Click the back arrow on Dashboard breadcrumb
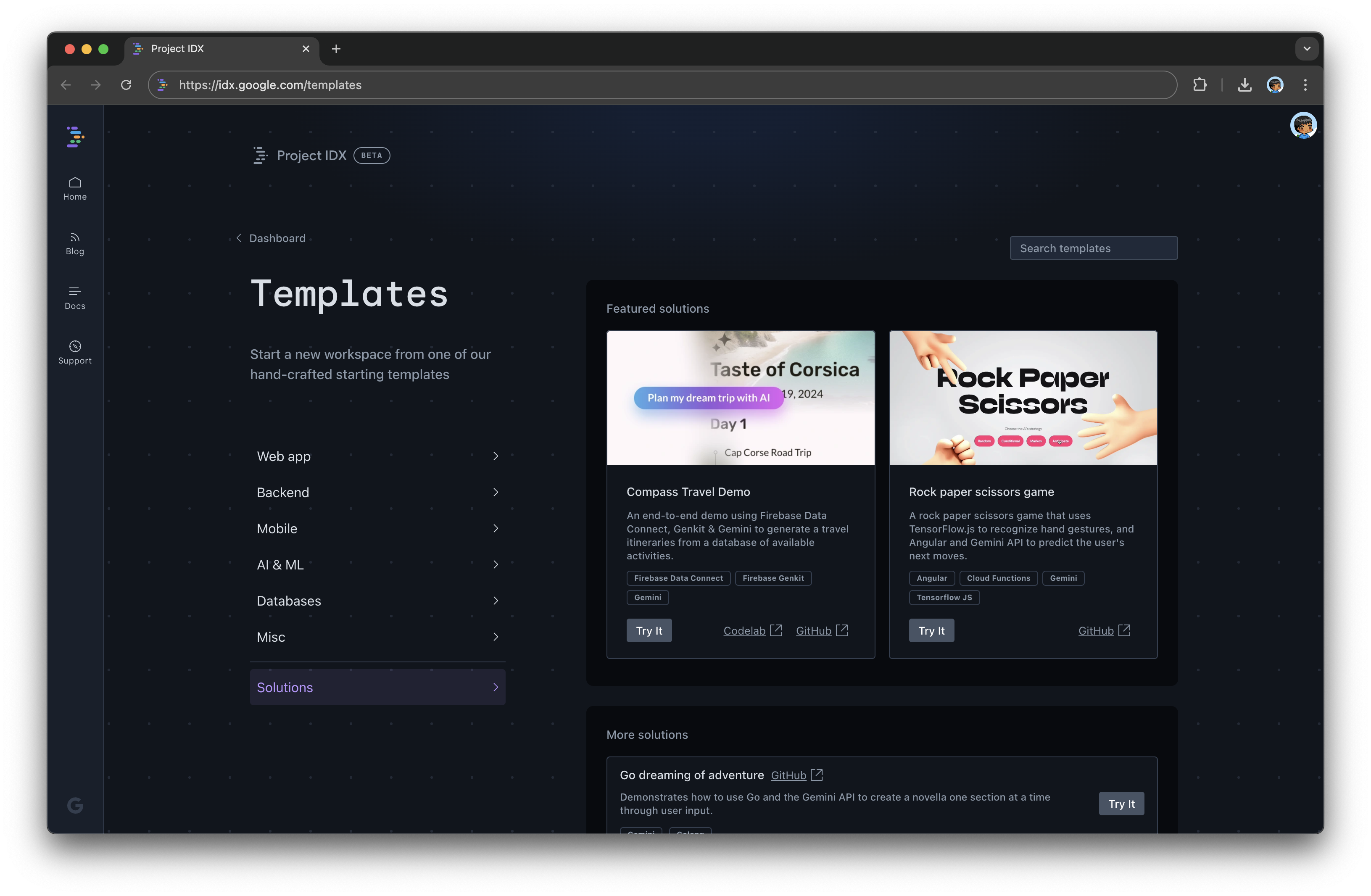Viewport: 1371px width, 896px height. [238, 238]
